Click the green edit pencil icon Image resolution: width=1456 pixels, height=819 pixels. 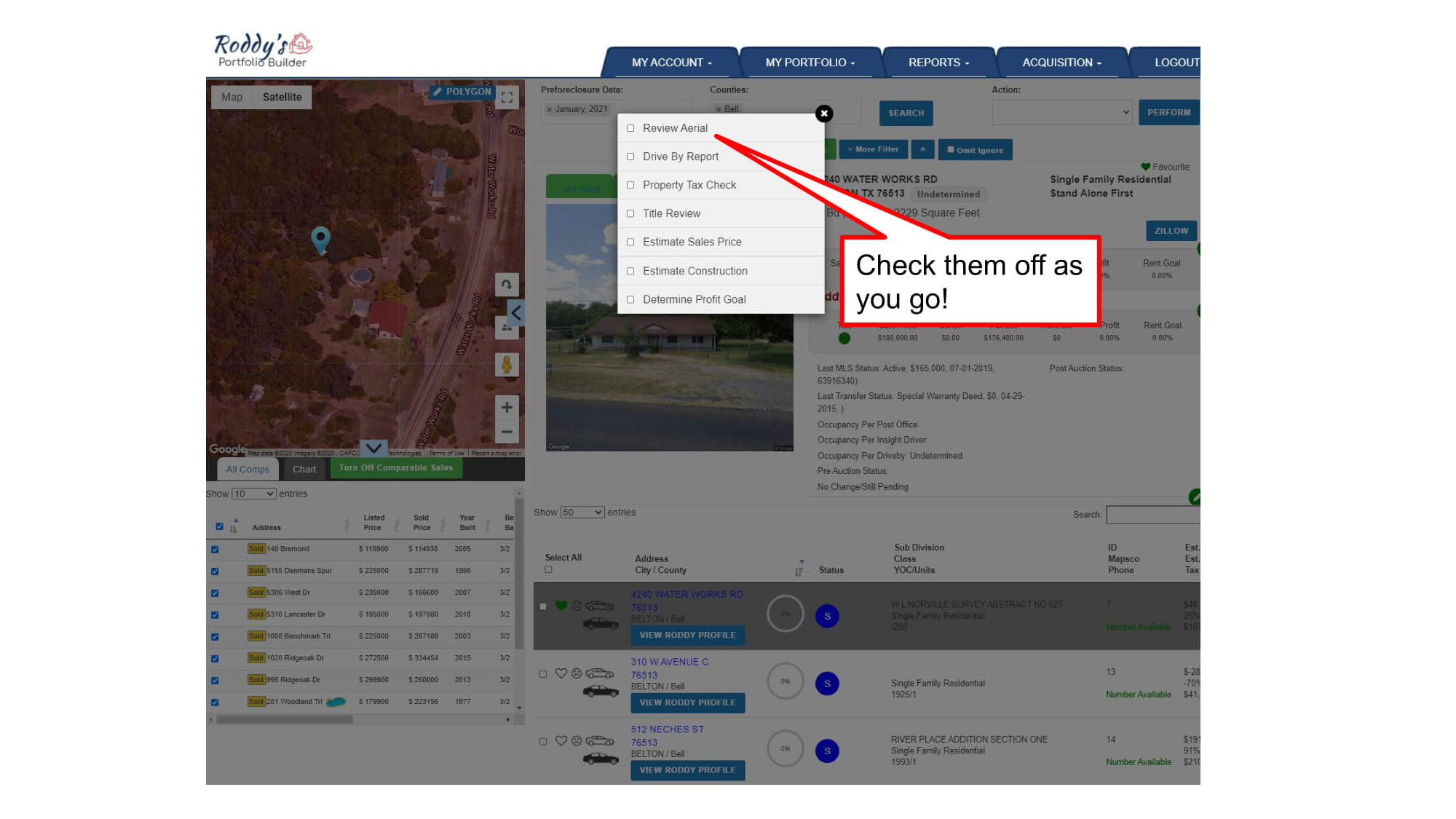[1195, 497]
